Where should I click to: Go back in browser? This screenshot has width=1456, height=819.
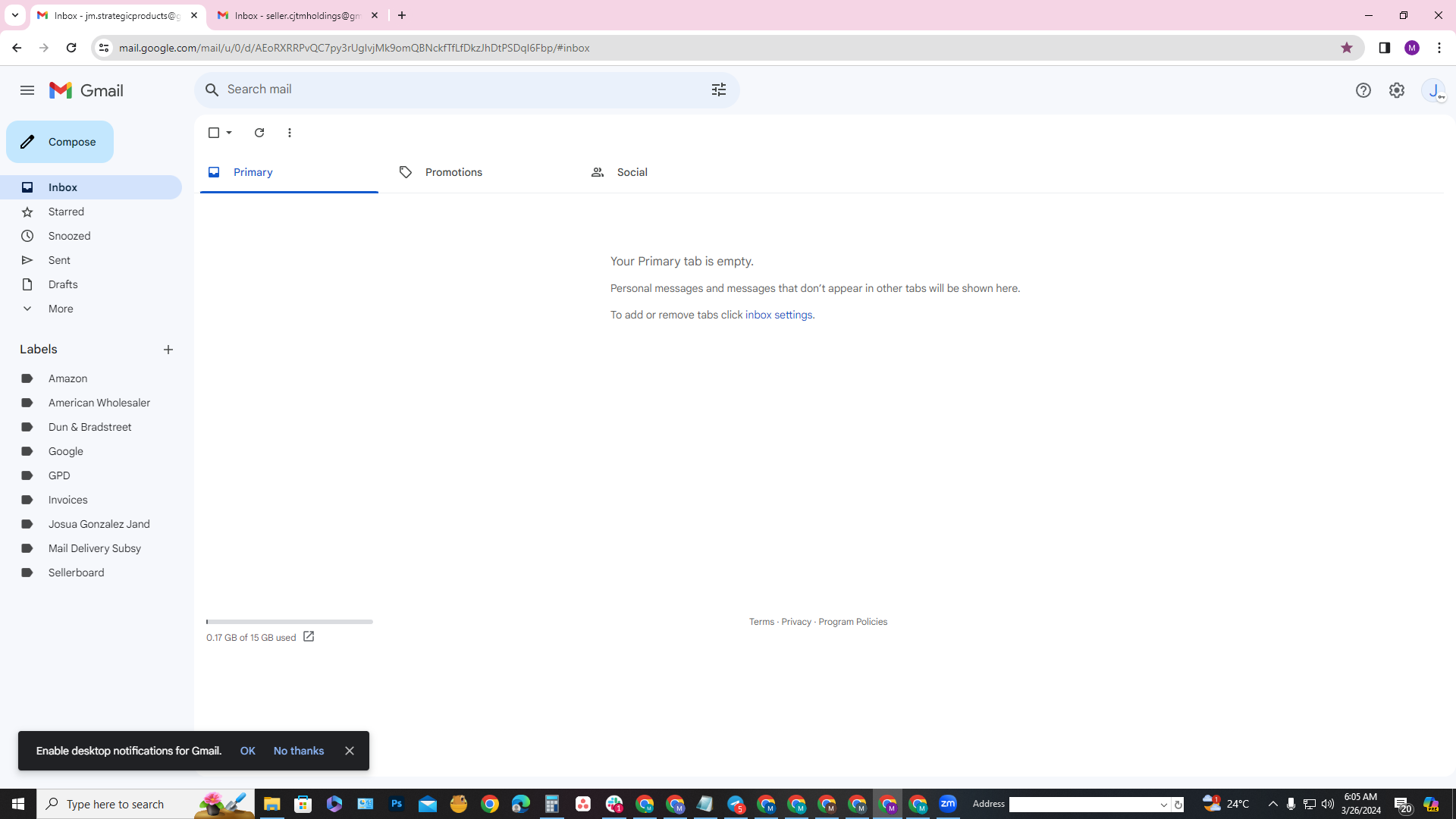[x=17, y=48]
